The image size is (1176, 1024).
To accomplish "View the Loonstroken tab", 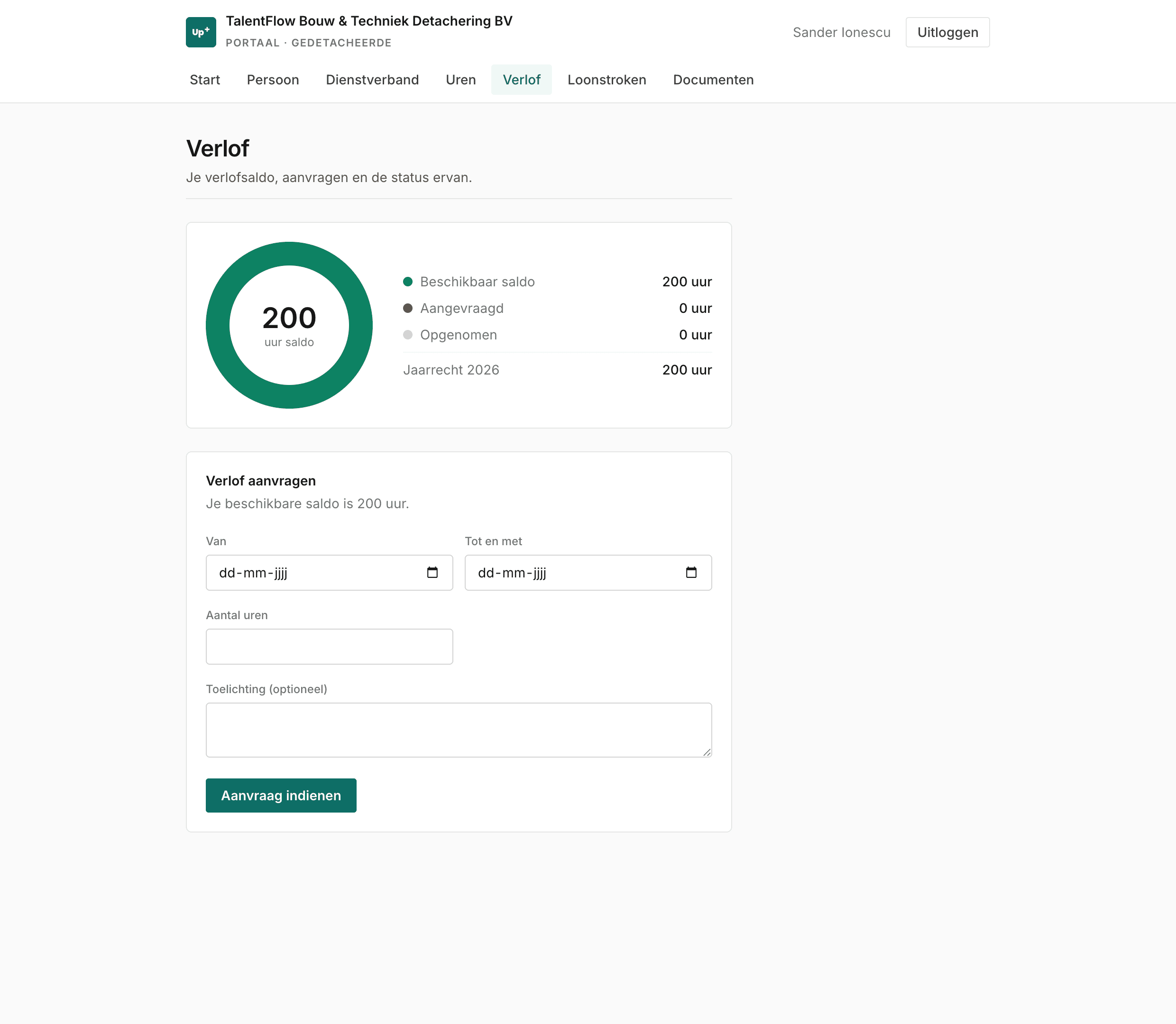I will [606, 80].
